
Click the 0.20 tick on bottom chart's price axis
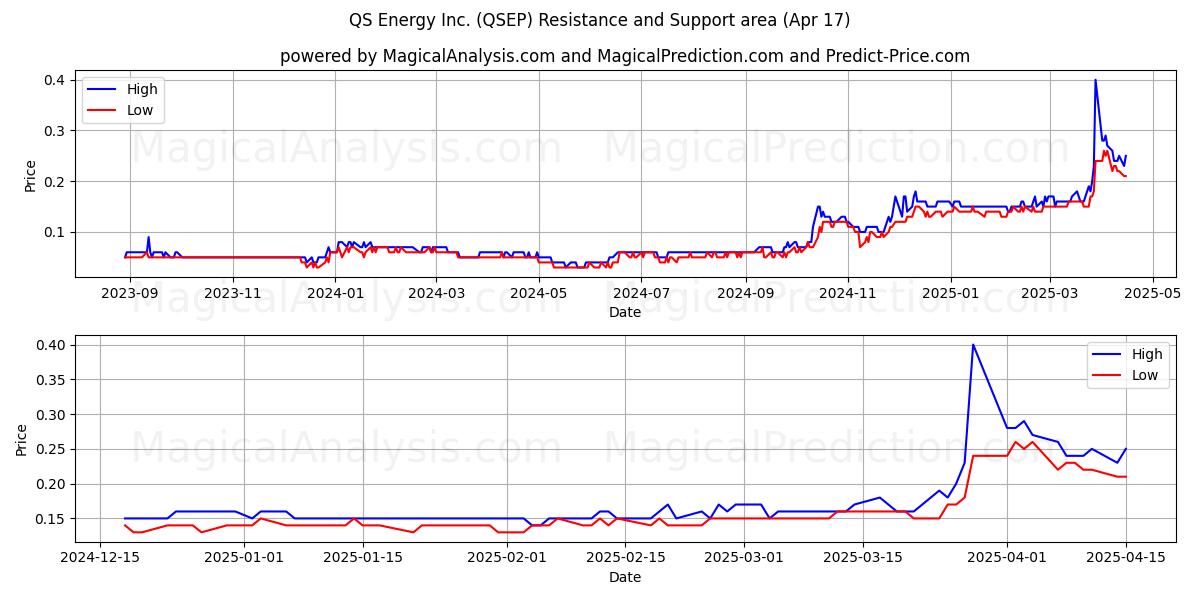[52, 484]
